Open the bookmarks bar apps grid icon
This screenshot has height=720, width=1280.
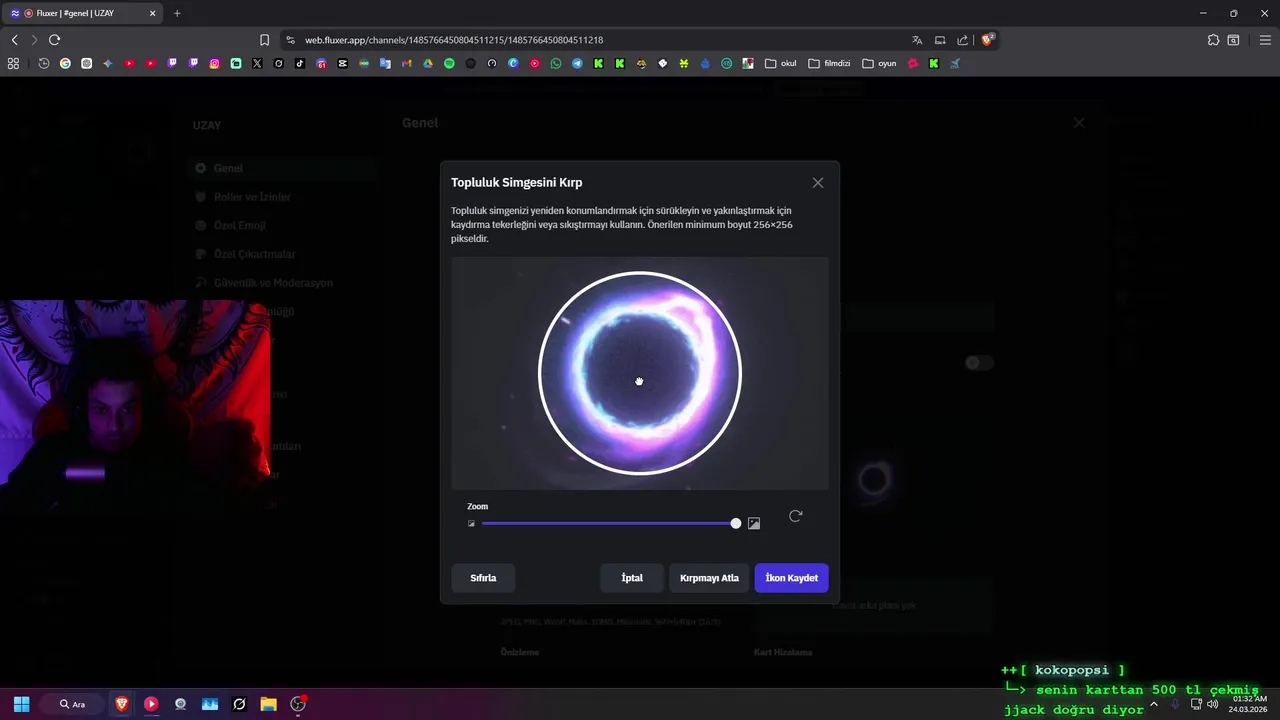pos(13,63)
